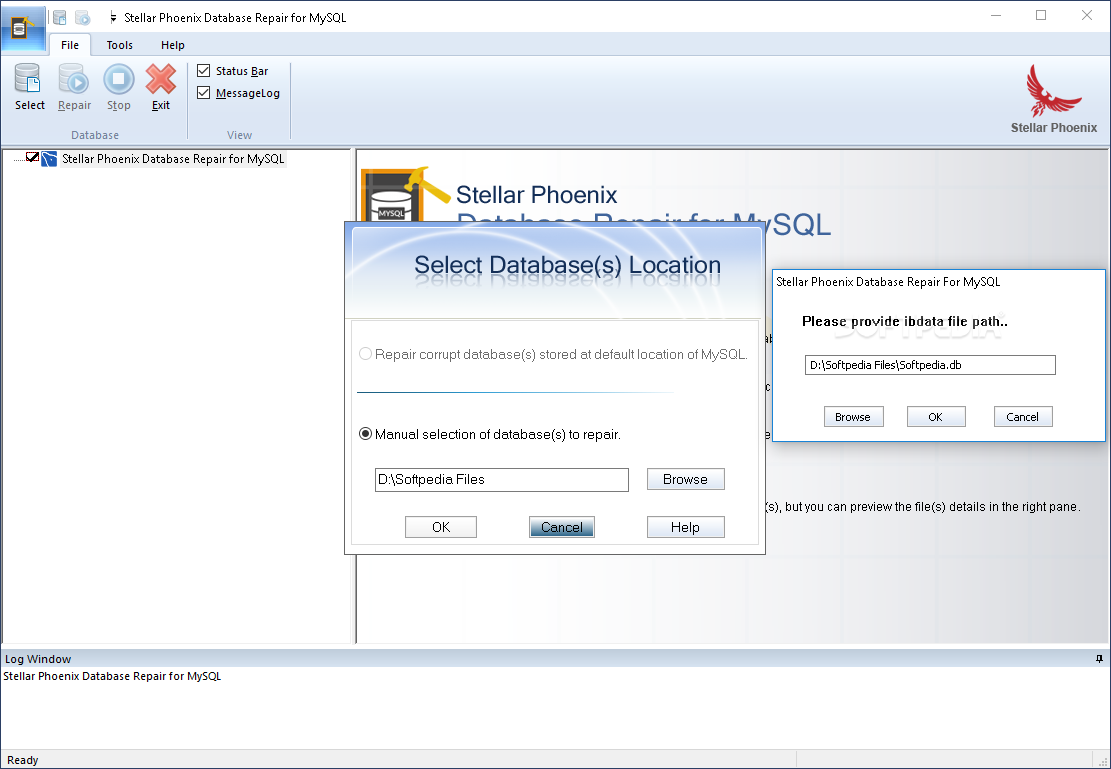This screenshot has width=1111, height=769.
Task: Click Browse in ibdata file path dialog
Action: (853, 417)
